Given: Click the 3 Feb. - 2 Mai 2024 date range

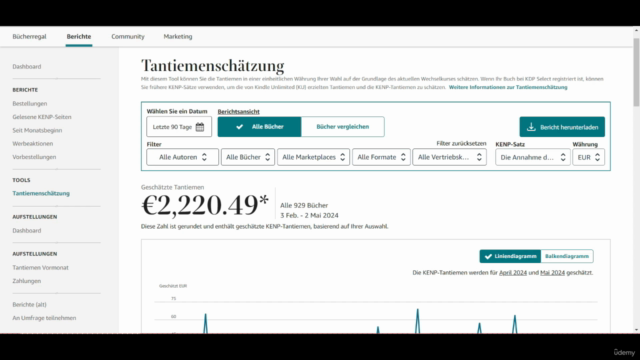Looking at the screenshot, I should click(309, 216).
